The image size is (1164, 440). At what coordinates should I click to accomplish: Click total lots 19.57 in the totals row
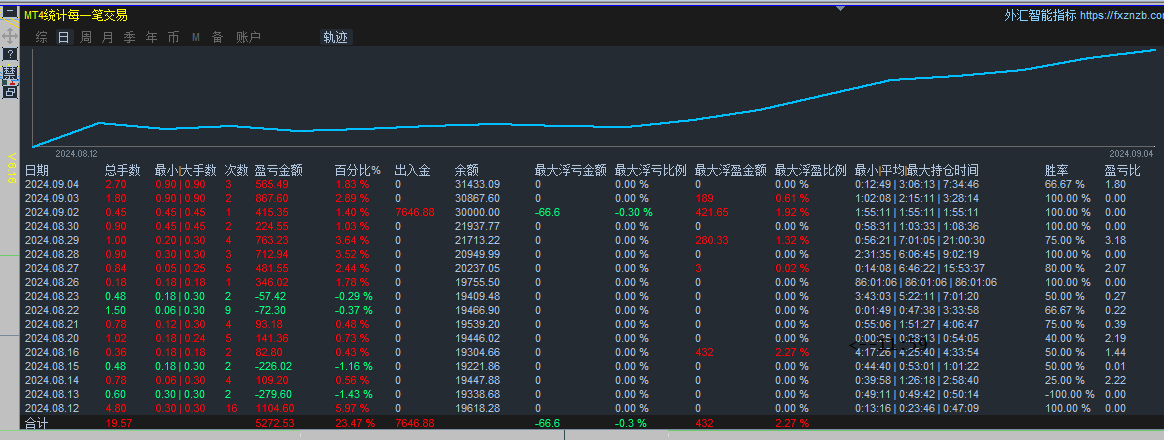(119, 423)
